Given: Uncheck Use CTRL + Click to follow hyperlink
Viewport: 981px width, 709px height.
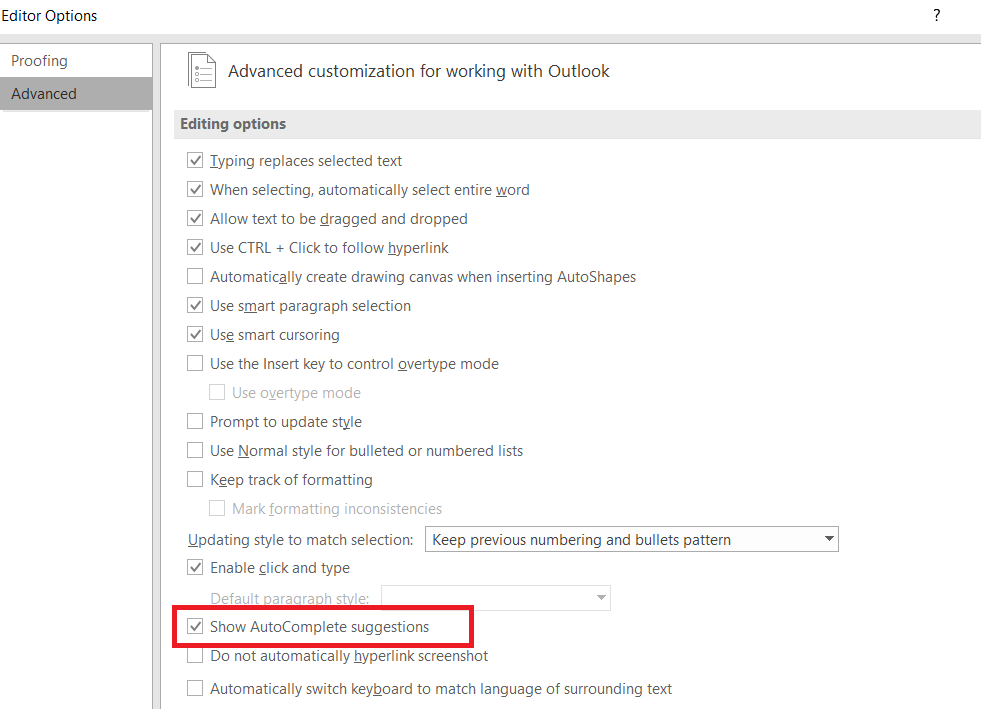Looking at the screenshot, I should pos(195,247).
